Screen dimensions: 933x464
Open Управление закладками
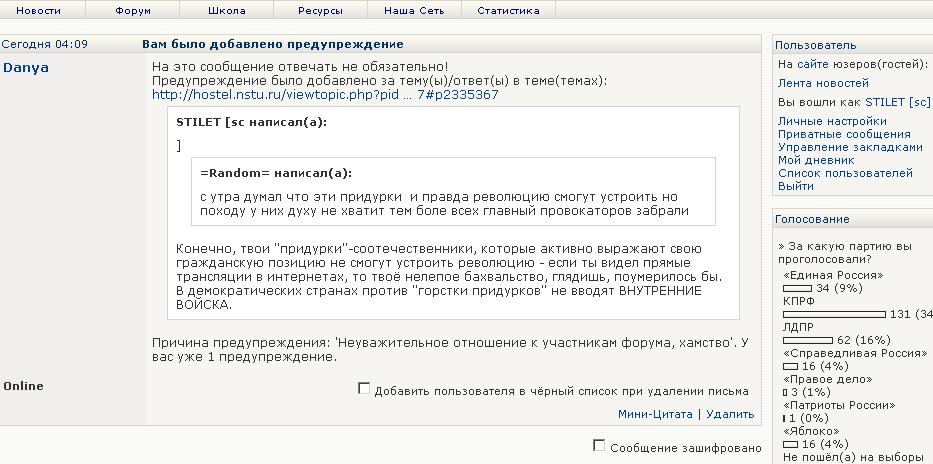pos(850,147)
